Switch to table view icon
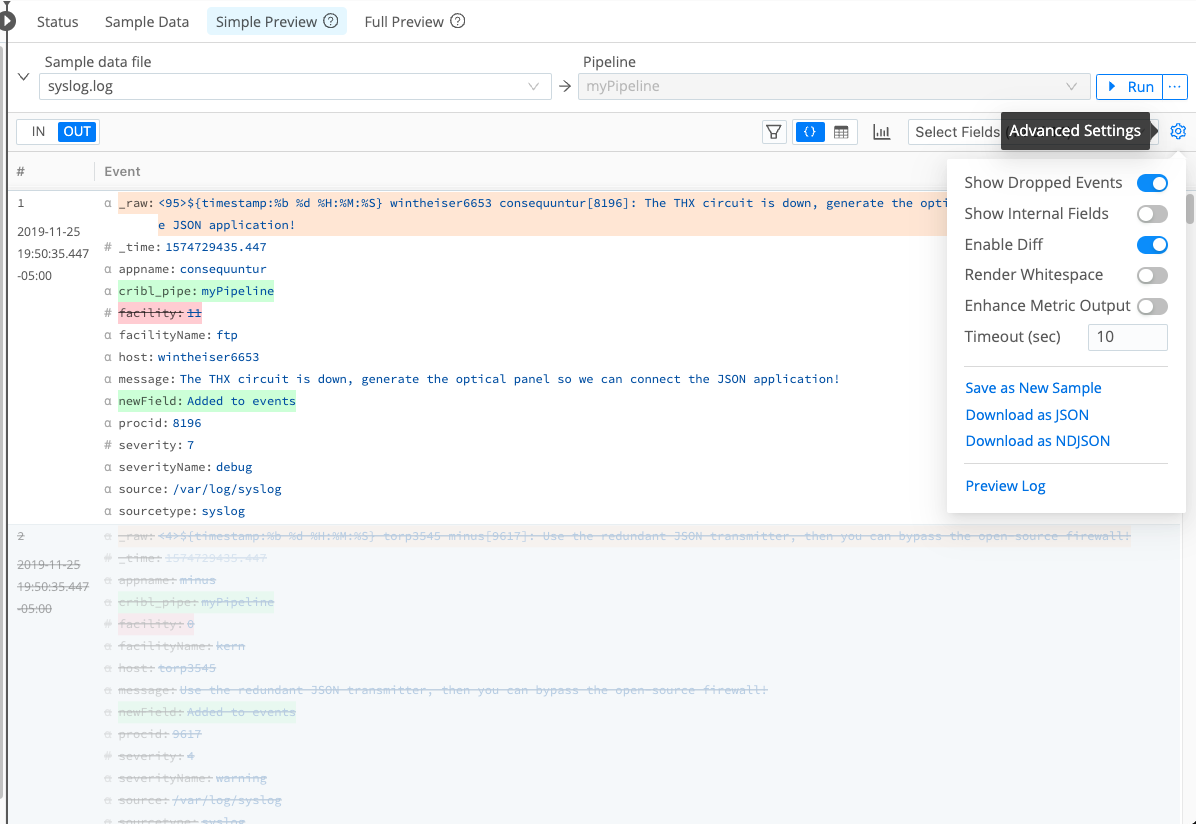Screen dimensions: 1196x824 click(x=841, y=132)
